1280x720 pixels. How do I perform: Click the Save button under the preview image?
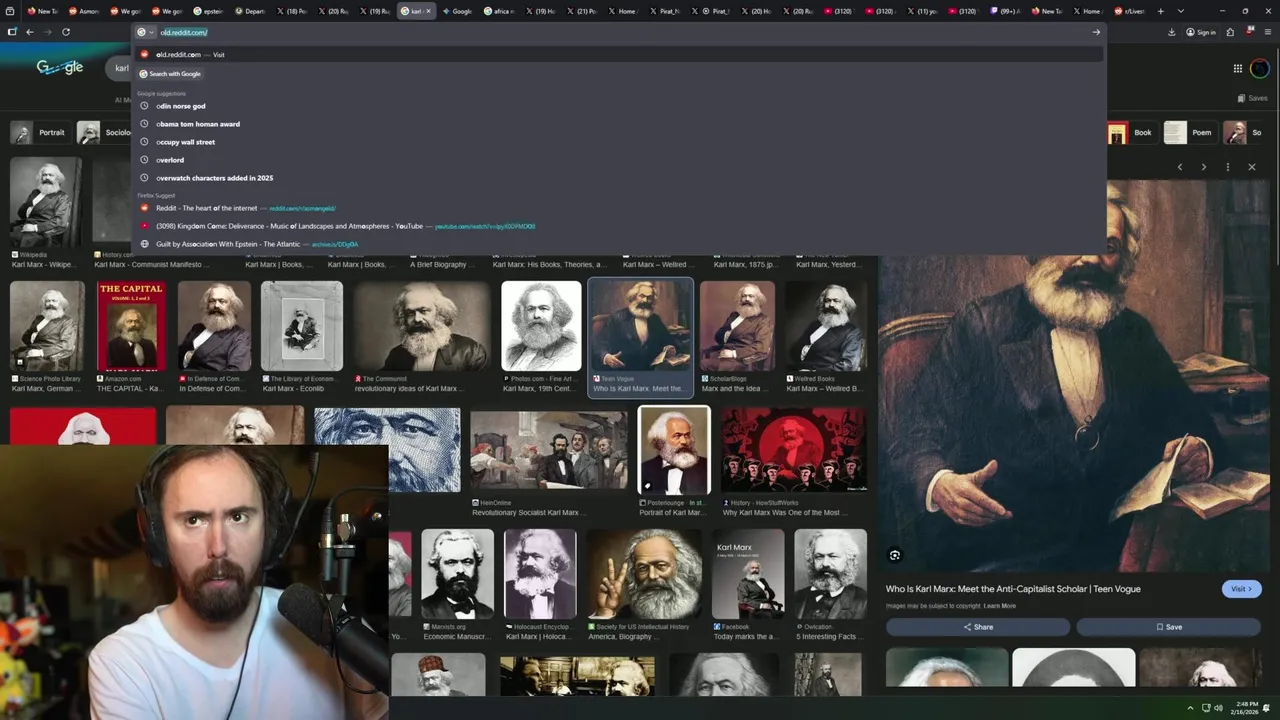click(1169, 627)
